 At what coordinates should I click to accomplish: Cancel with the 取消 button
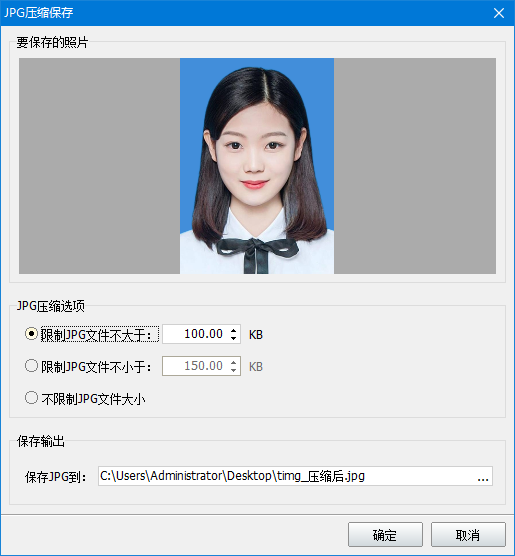pos(468,535)
